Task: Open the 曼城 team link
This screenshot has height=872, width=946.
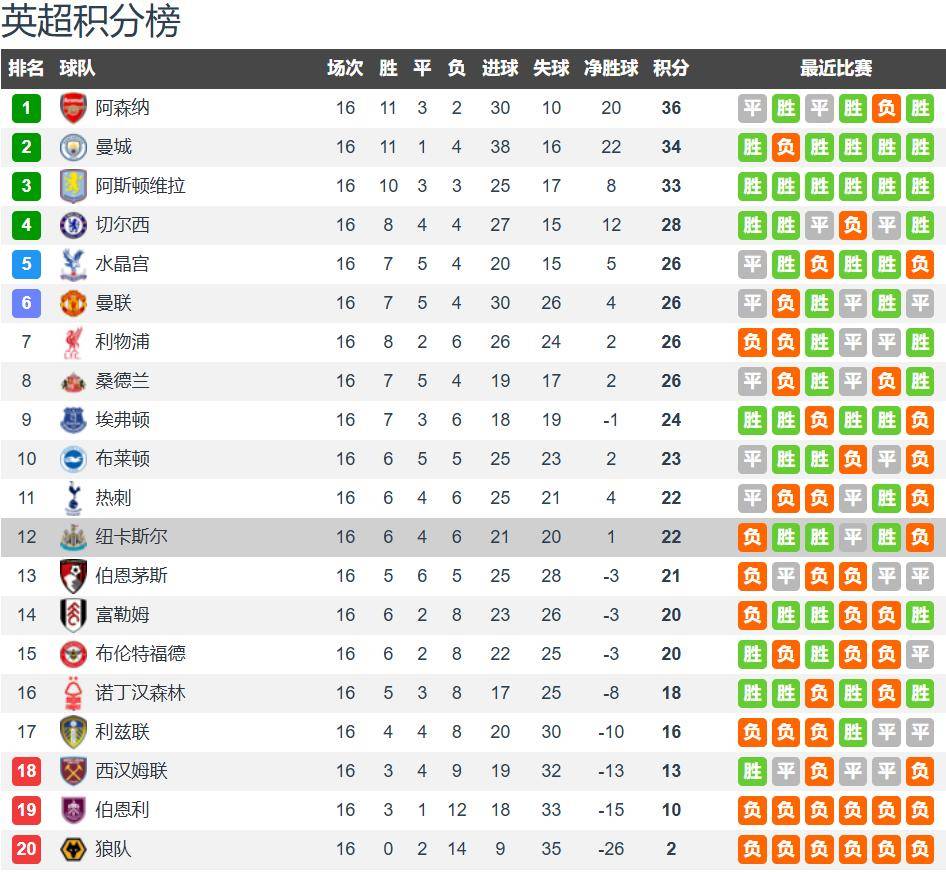Action: [113, 147]
